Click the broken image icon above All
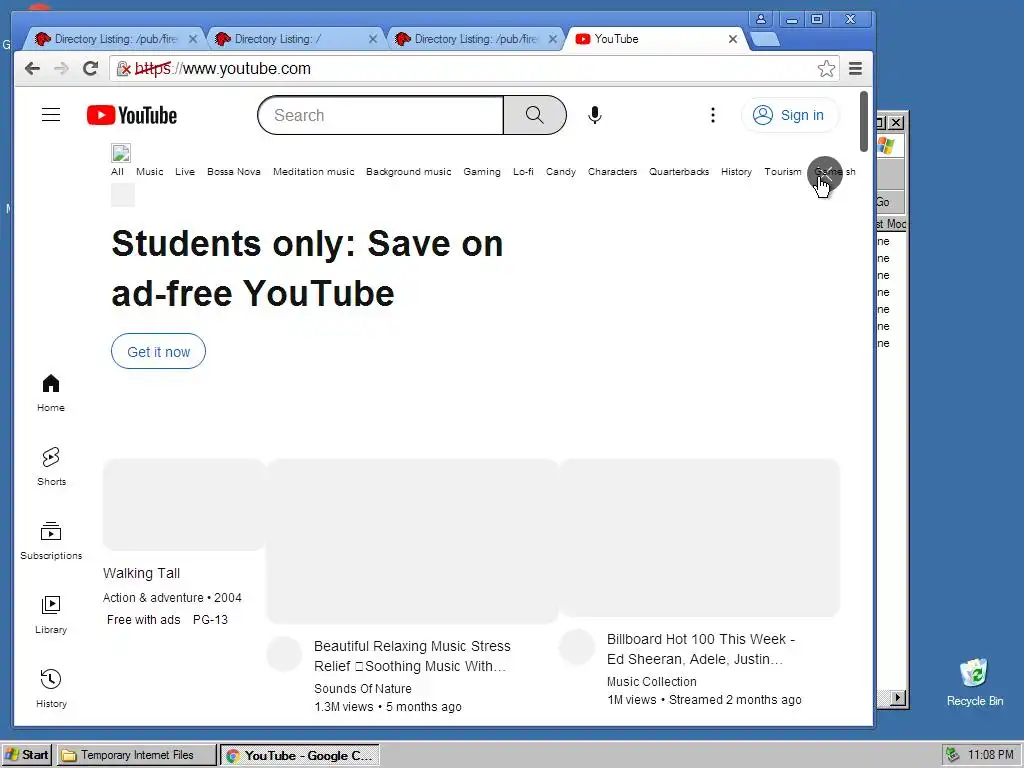The width and height of the screenshot is (1024, 768). 121,153
